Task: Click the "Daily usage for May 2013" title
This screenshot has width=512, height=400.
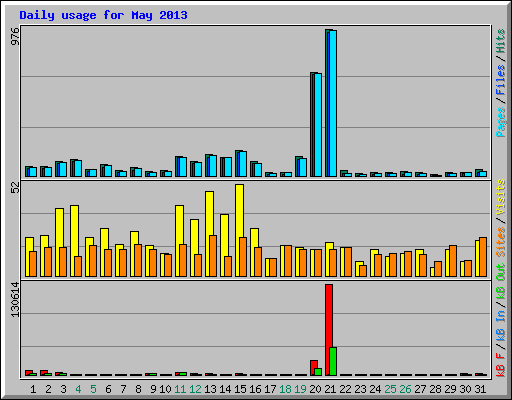Action: 103,15
